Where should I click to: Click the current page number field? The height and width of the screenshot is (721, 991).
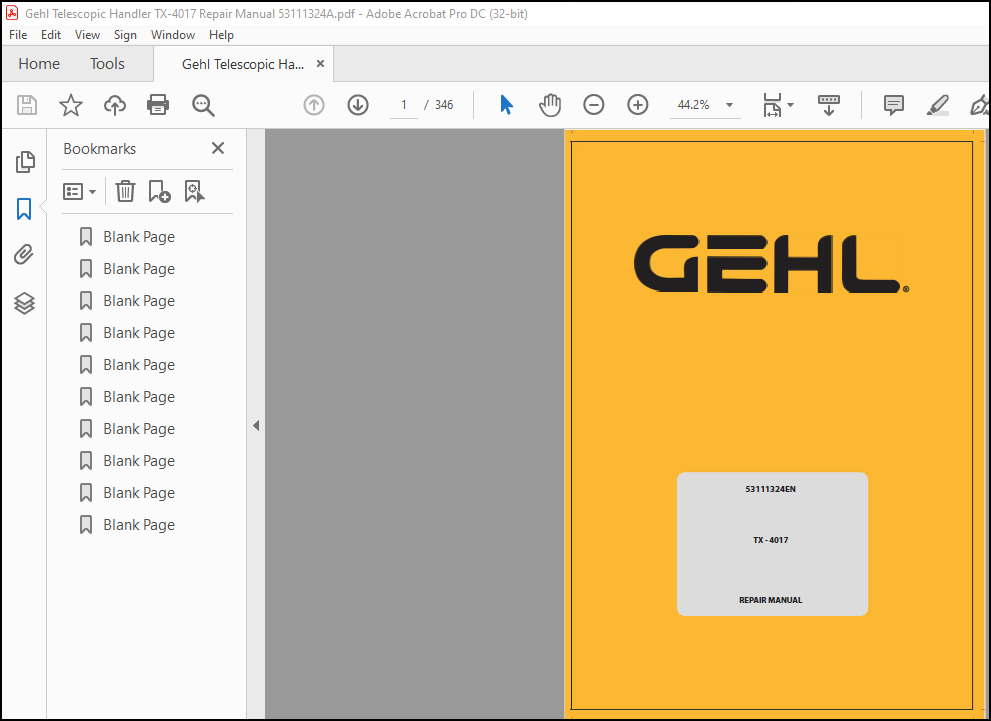tap(404, 105)
